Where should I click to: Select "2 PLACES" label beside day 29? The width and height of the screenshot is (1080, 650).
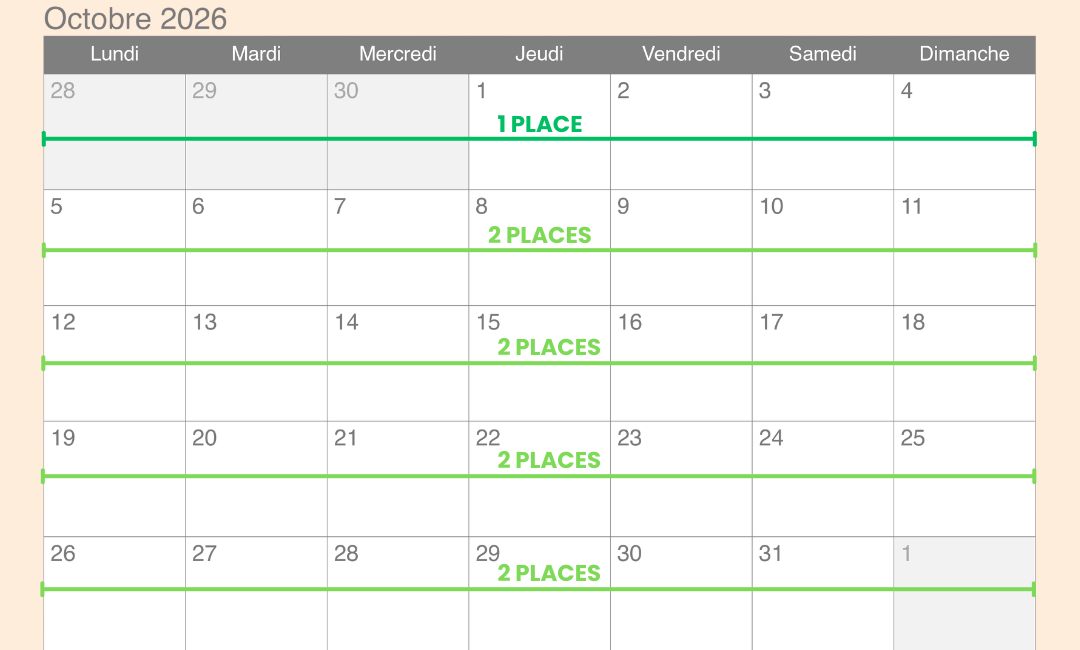(x=549, y=573)
